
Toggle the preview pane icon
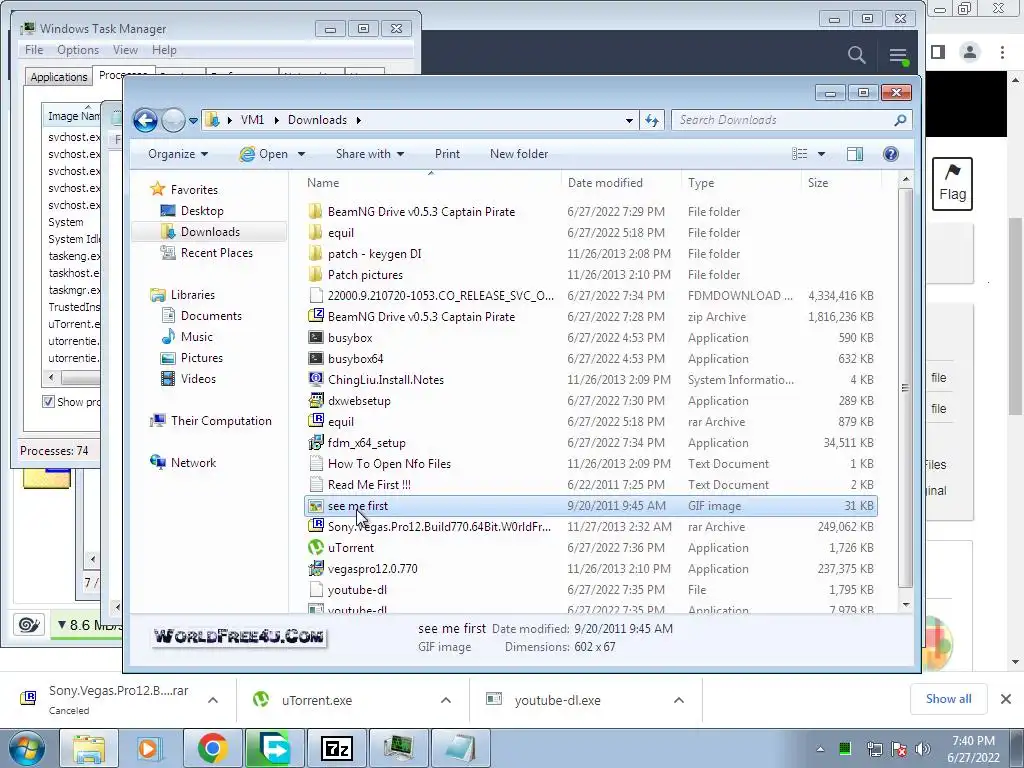coord(855,154)
